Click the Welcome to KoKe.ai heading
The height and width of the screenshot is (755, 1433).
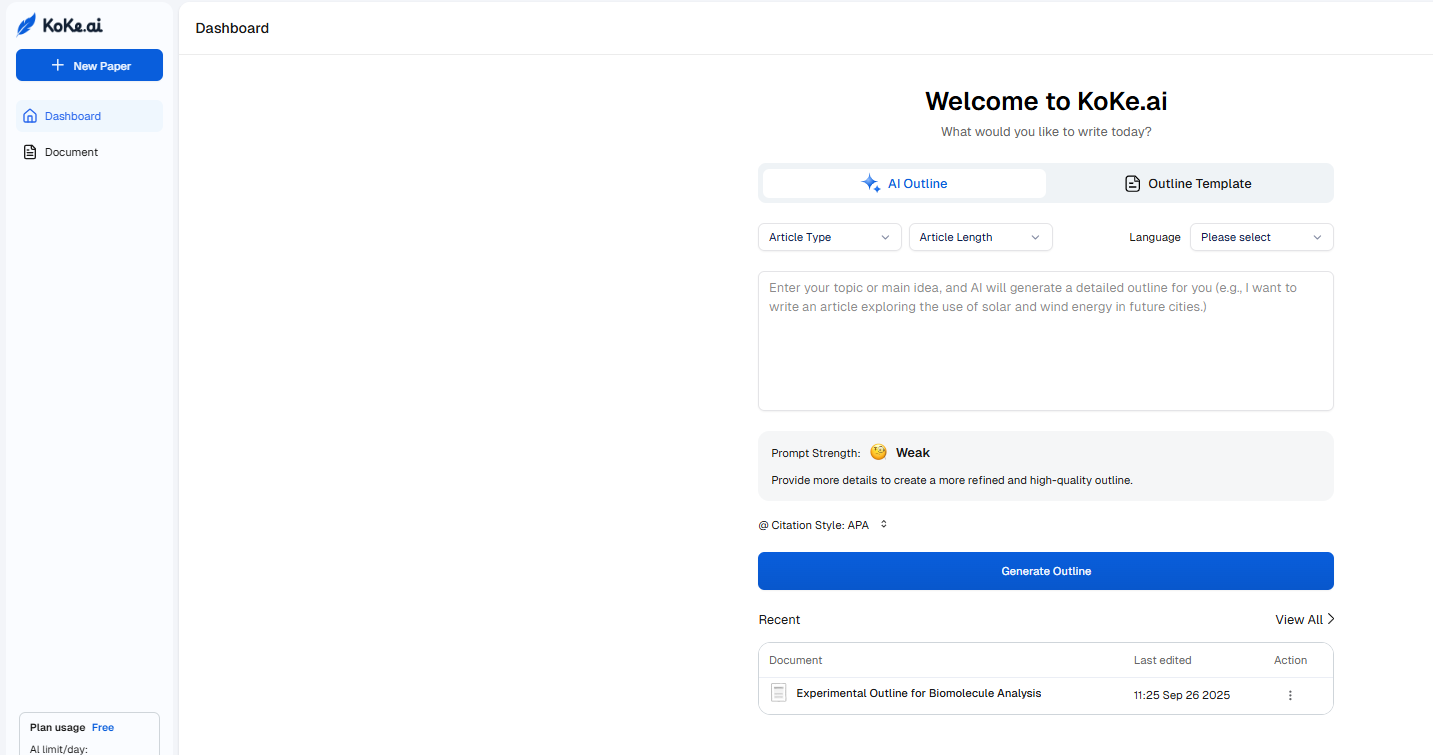tap(1046, 101)
